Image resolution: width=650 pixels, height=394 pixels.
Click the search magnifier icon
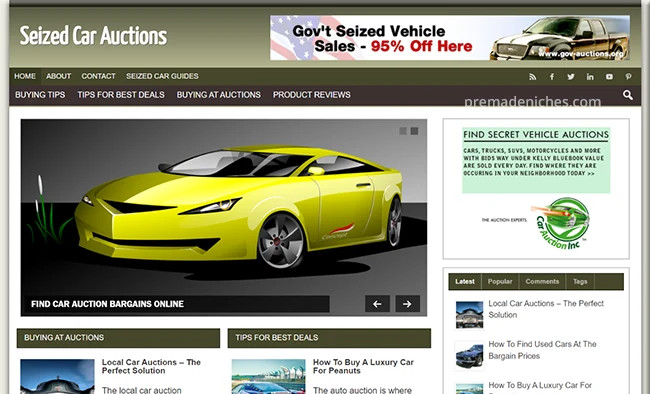click(628, 95)
